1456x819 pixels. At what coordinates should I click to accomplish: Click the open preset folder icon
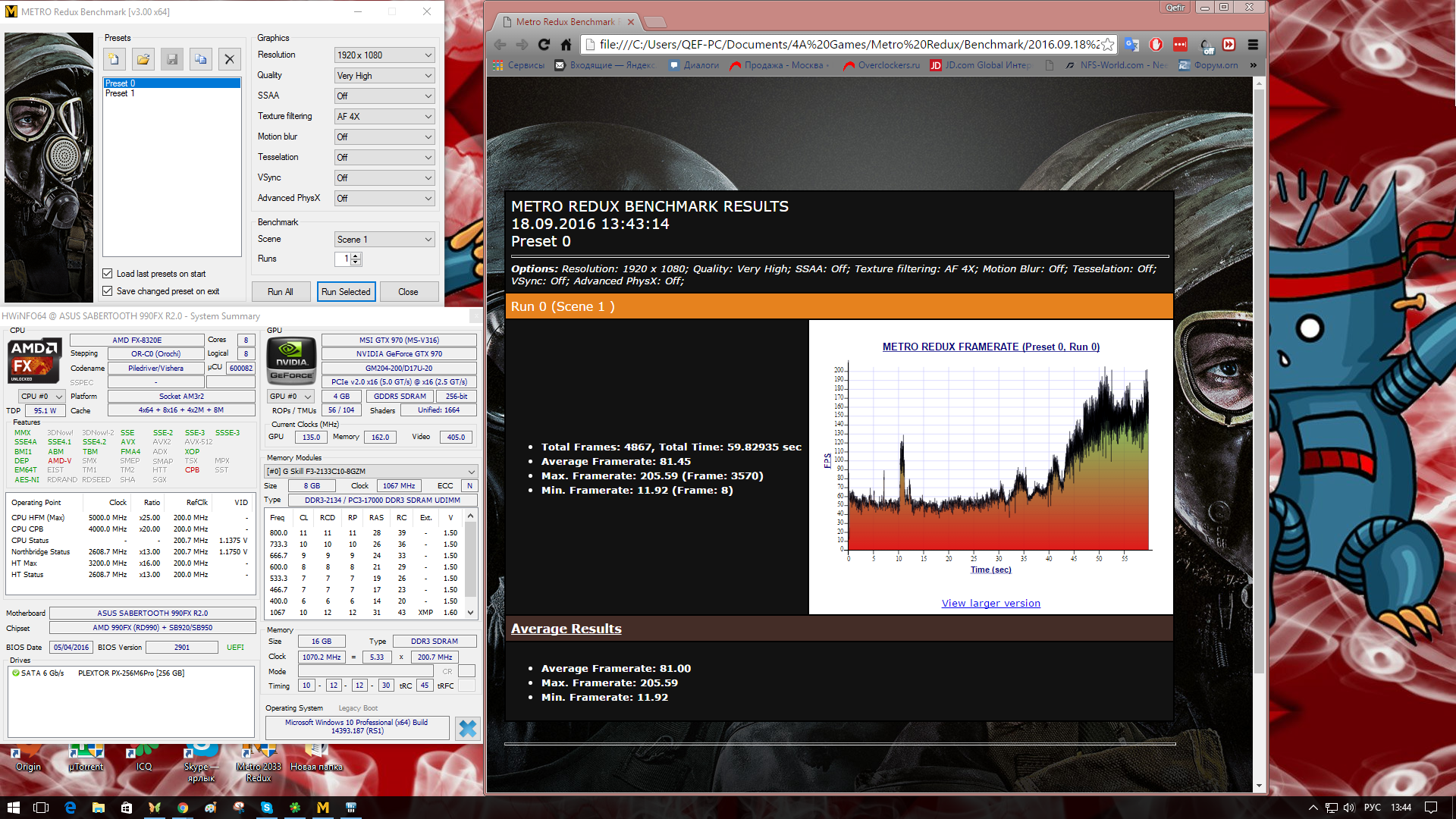point(143,59)
